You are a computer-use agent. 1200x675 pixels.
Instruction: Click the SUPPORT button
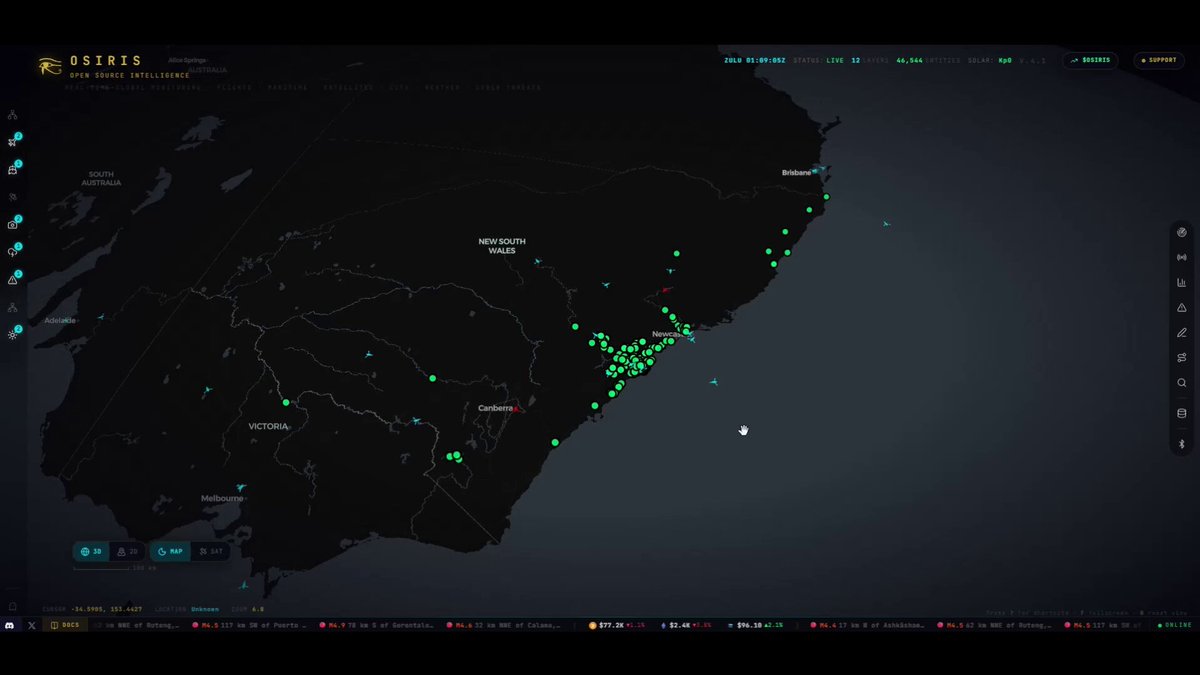point(1158,60)
